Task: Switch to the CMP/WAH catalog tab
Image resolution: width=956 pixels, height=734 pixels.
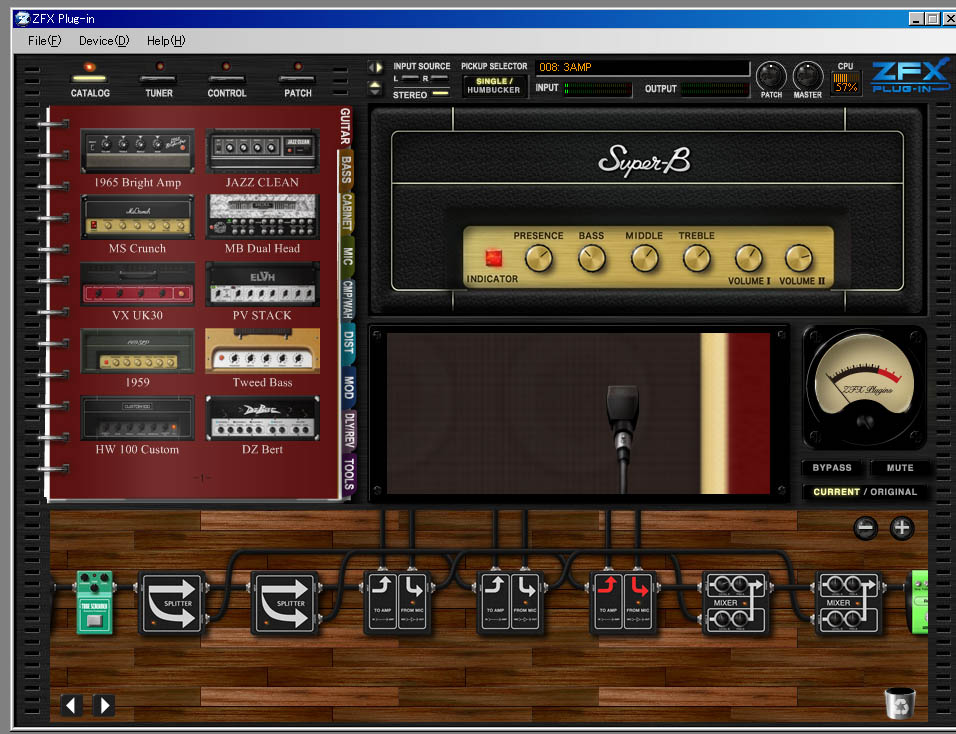Action: point(348,299)
